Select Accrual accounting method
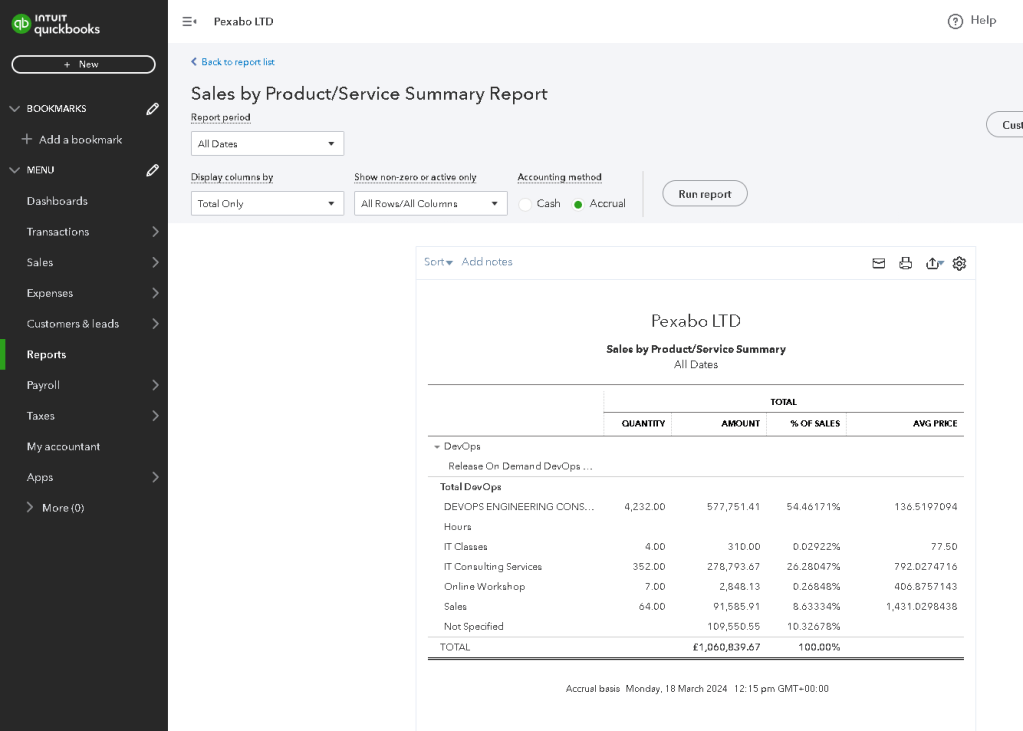The image size is (1023, 731). tap(577, 204)
